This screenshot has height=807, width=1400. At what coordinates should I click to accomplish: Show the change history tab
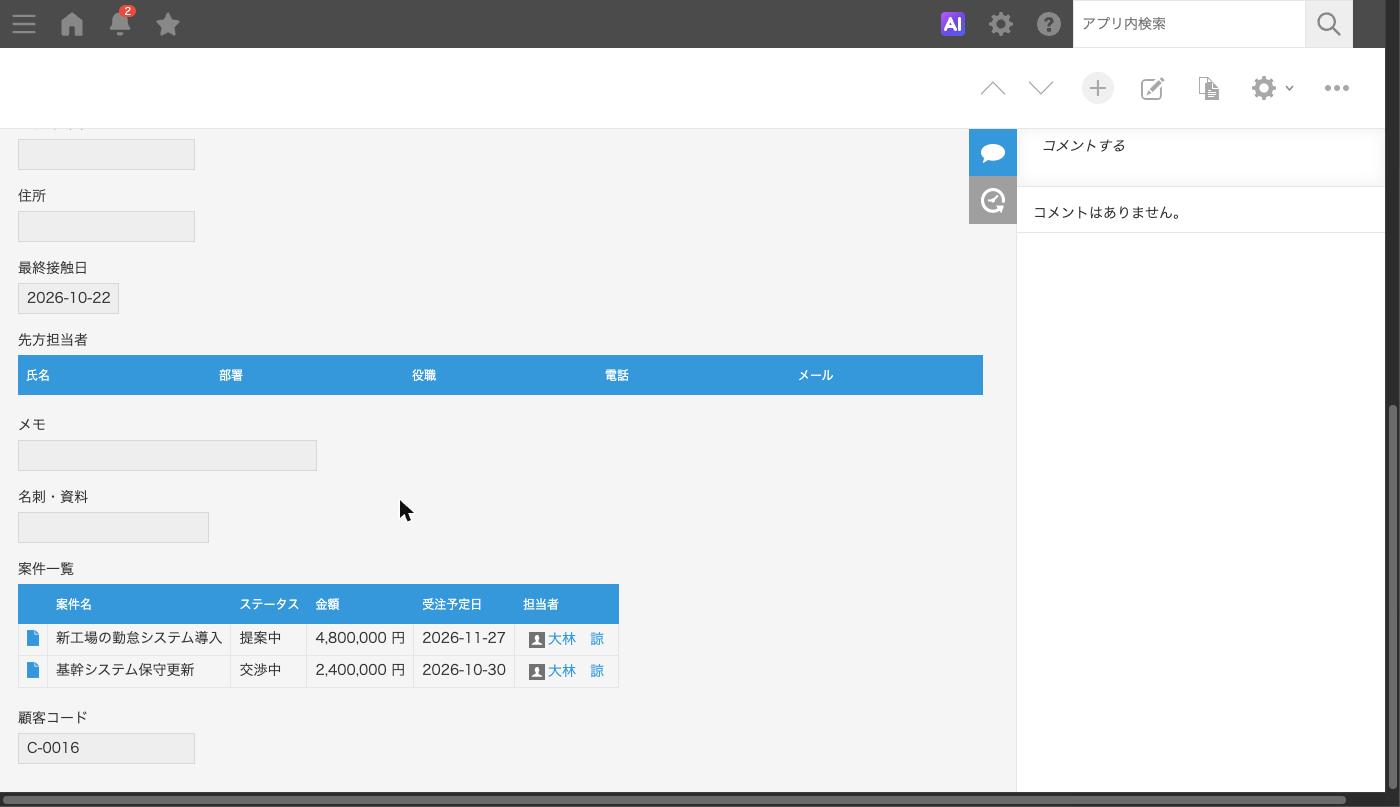pos(993,201)
